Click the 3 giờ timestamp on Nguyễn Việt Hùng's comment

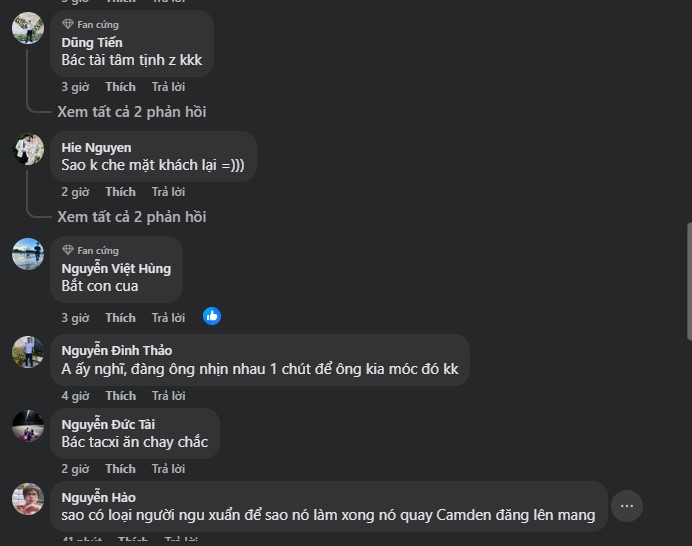click(75, 318)
